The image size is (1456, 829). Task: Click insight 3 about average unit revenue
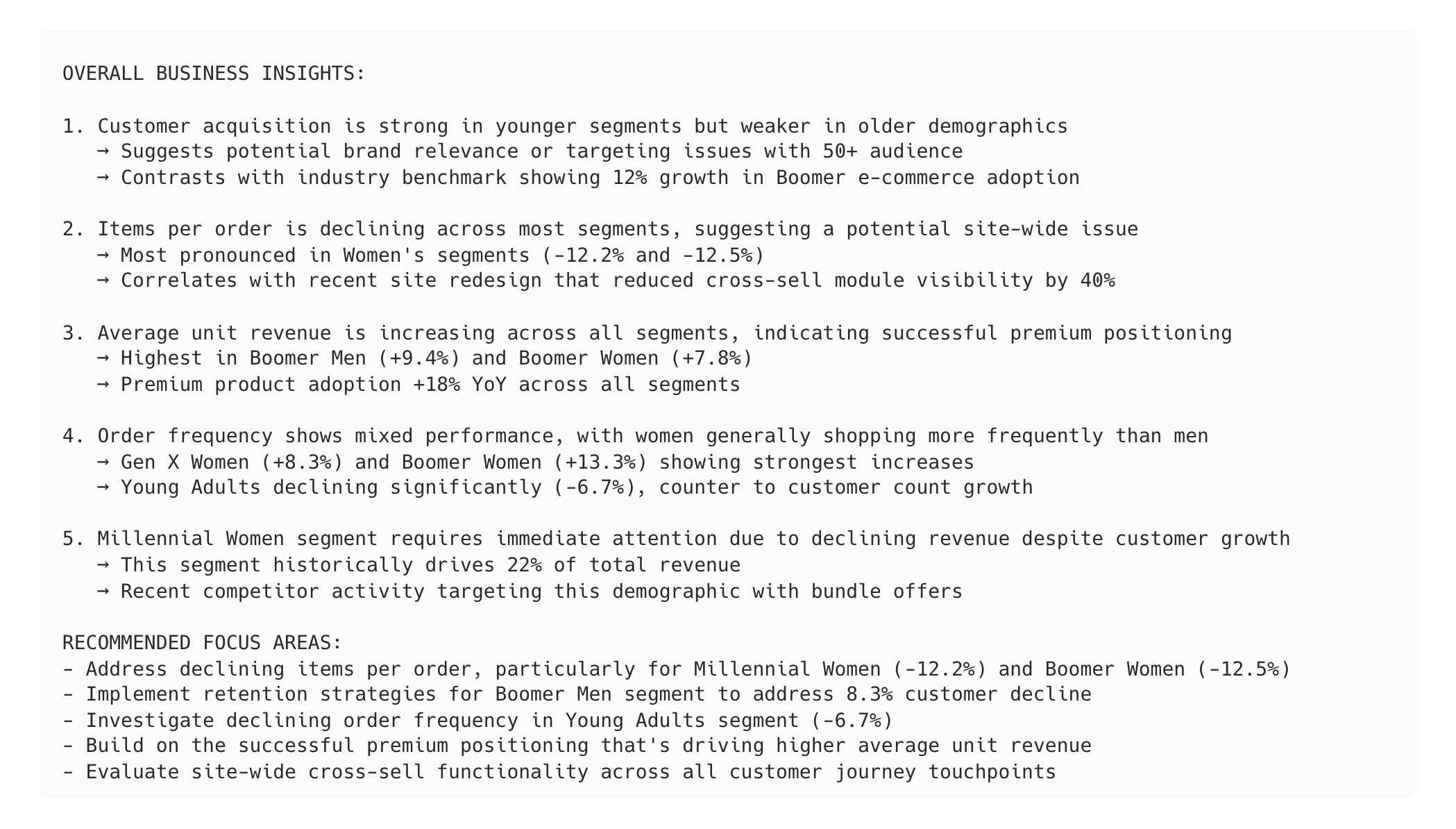coord(647,333)
